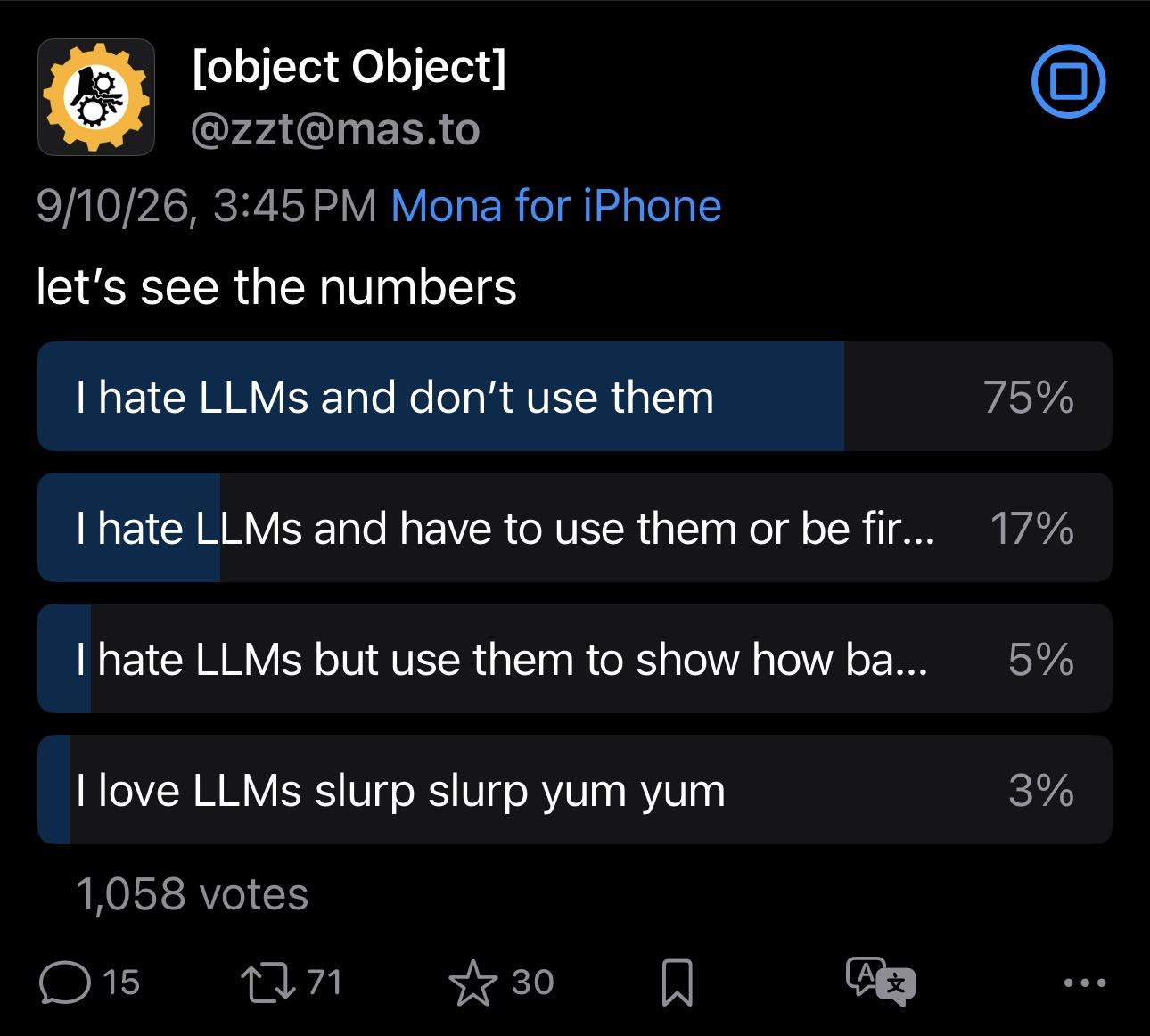Open the @zzt@mas.to handle
The height and width of the screenshot is (1036, 1150).
tap(336, 130)
